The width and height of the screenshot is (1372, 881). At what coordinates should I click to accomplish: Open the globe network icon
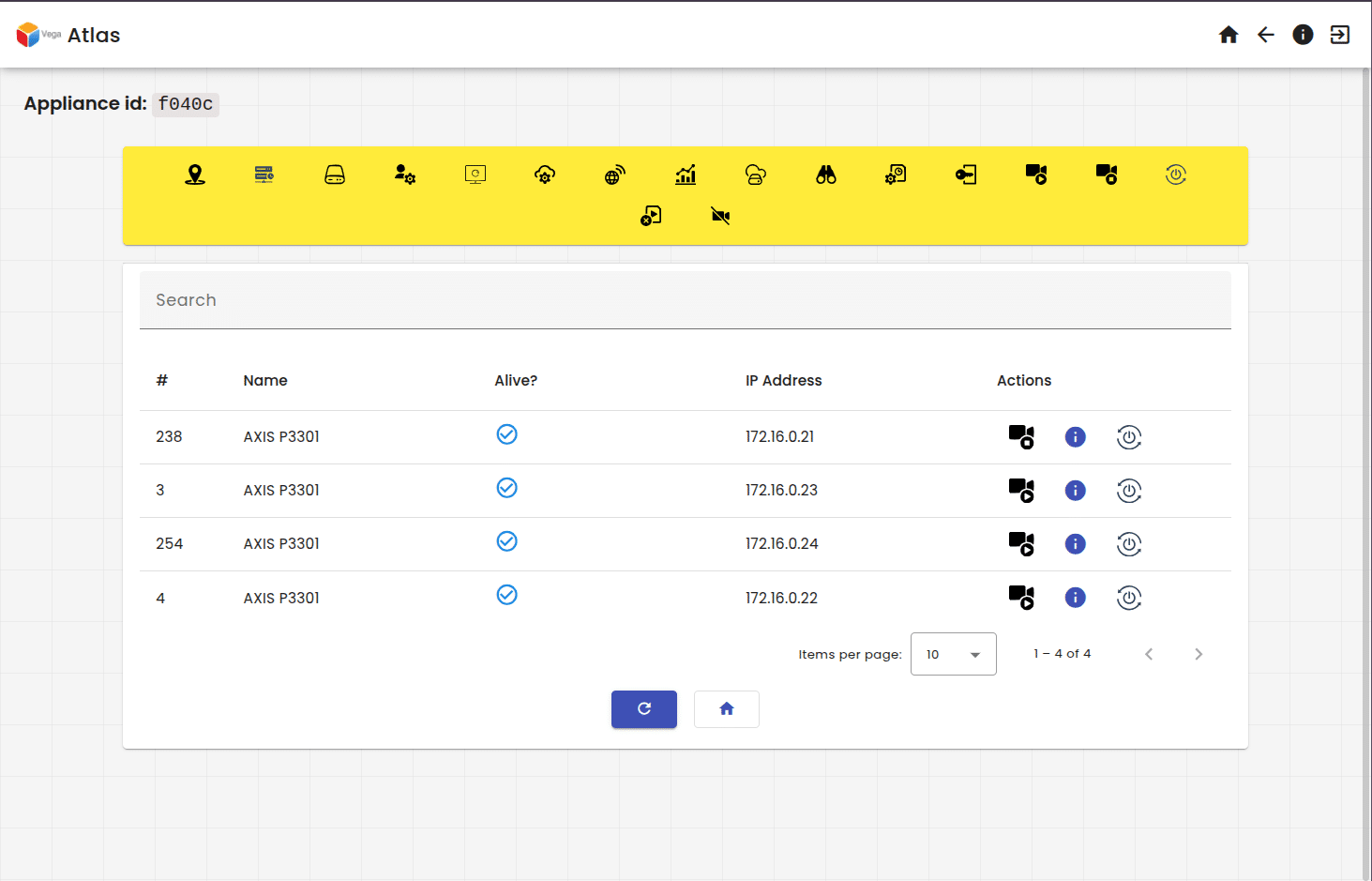tap(614, 175)
